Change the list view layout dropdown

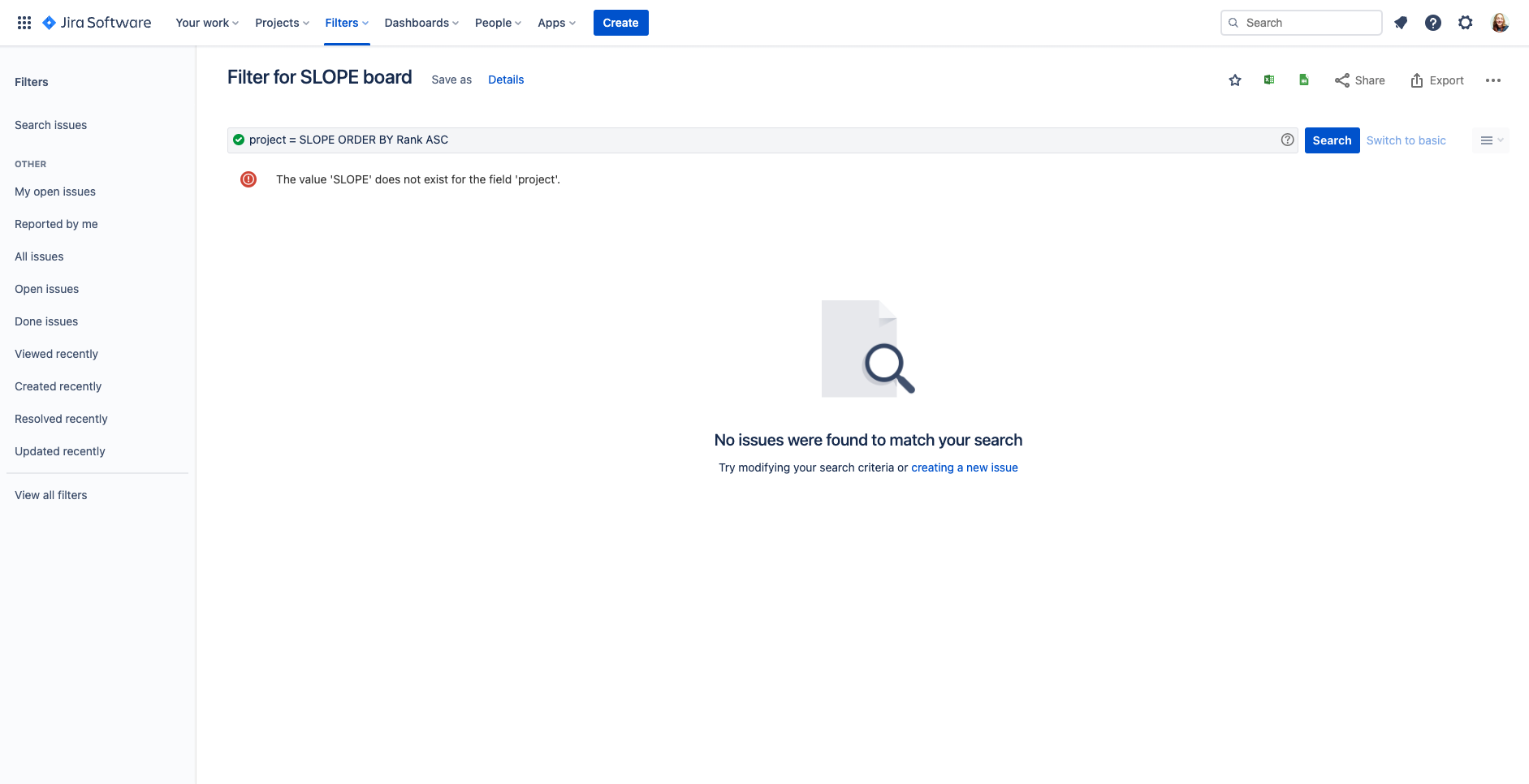pyautogui.click(x=1491, y=140)
